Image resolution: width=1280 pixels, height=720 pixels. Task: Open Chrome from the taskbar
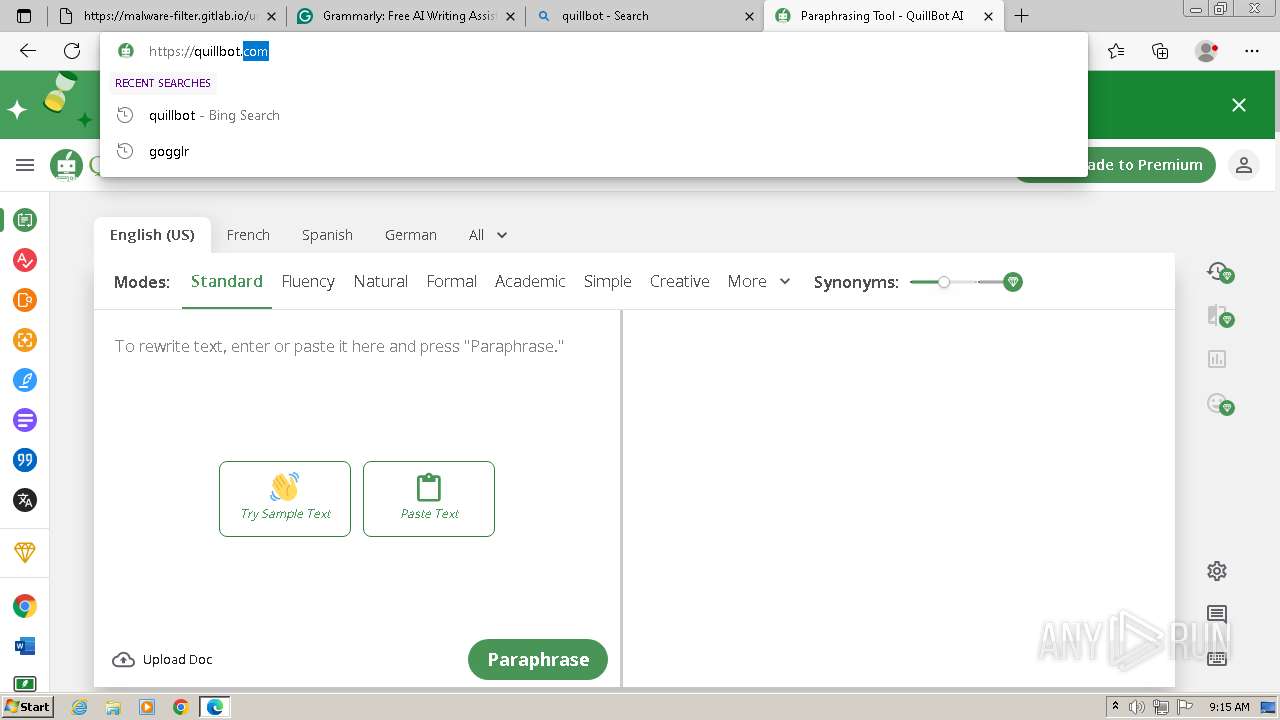click(181, 707)
